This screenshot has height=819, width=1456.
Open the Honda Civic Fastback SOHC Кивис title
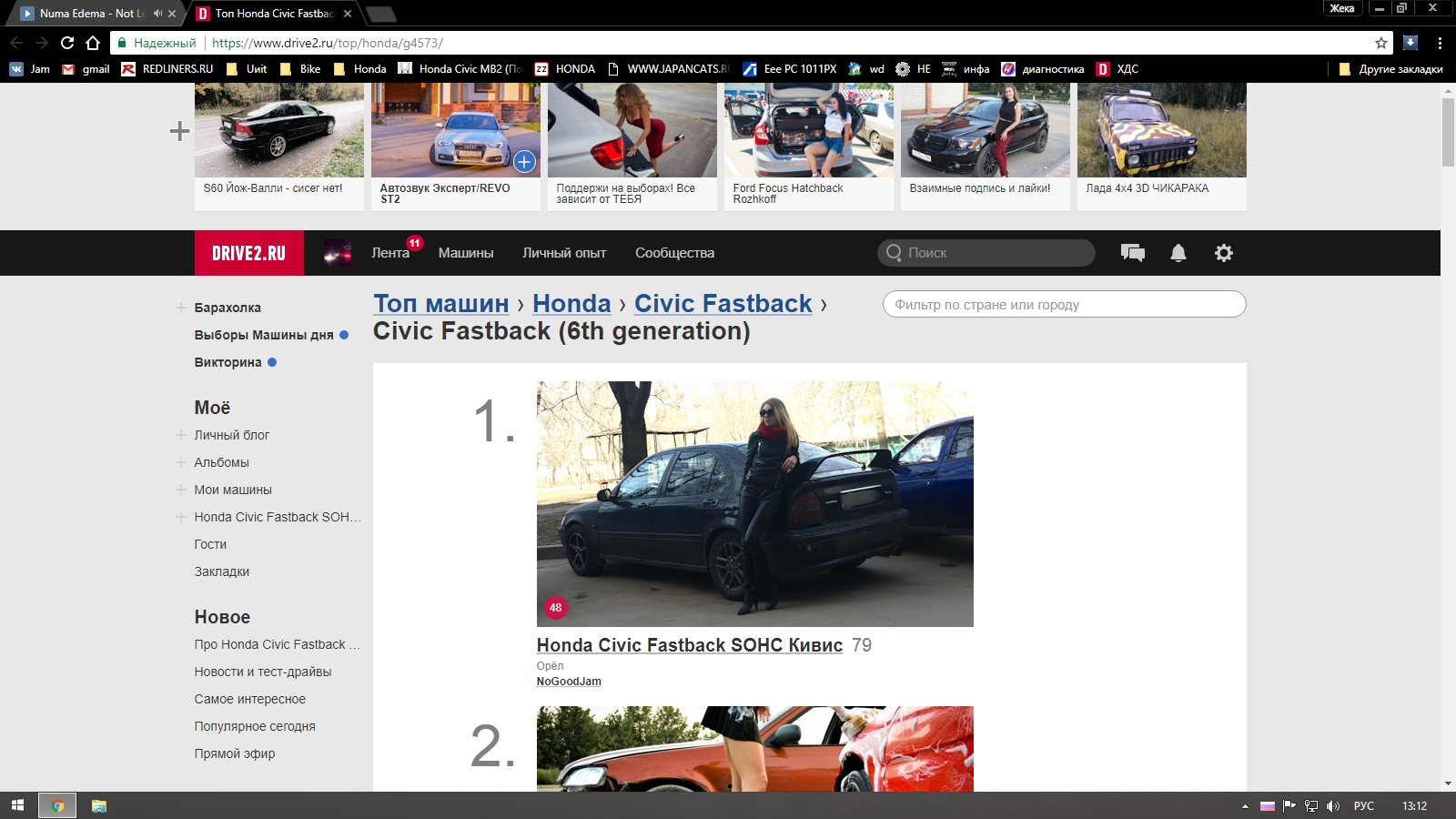(x=690, y=645)
